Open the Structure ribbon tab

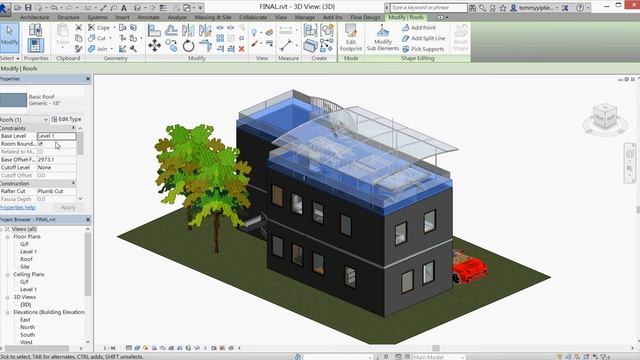pyautogui.click(x=68, y=17)
